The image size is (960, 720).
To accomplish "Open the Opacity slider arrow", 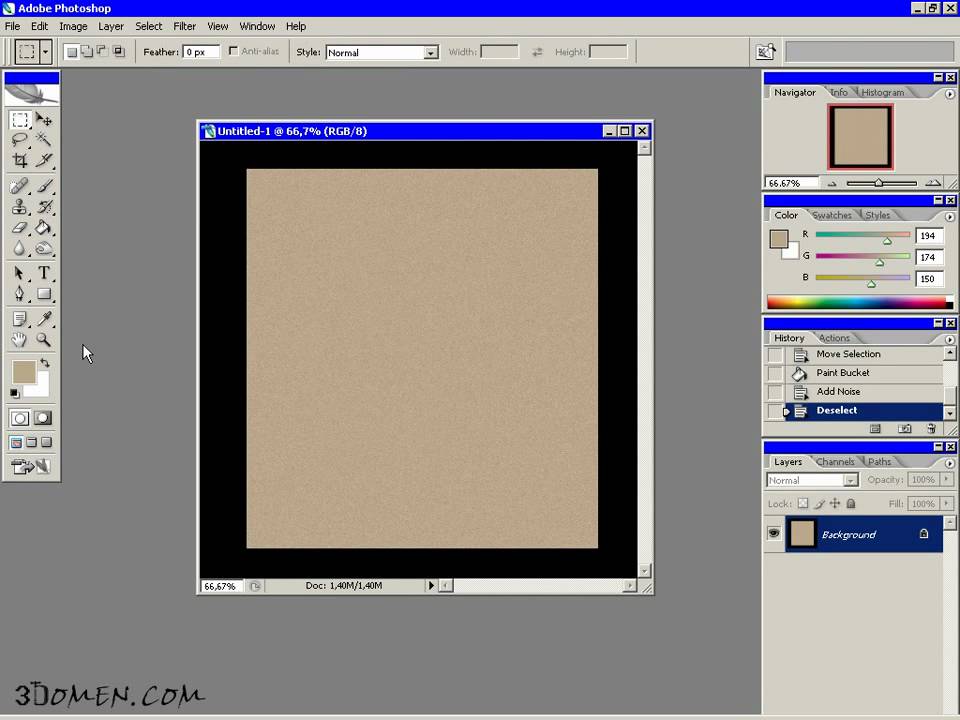I will point(947,479).
